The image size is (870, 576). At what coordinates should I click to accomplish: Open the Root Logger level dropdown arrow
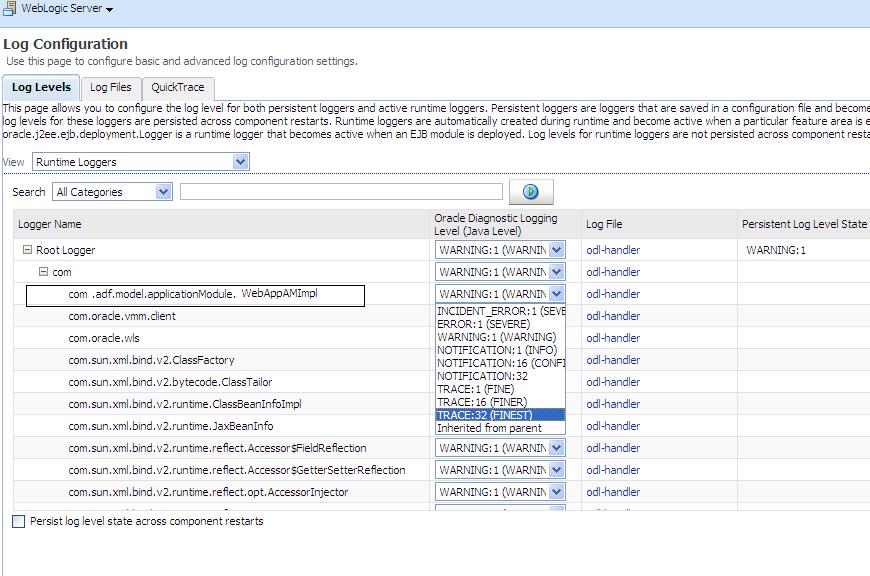coord(557,249)
